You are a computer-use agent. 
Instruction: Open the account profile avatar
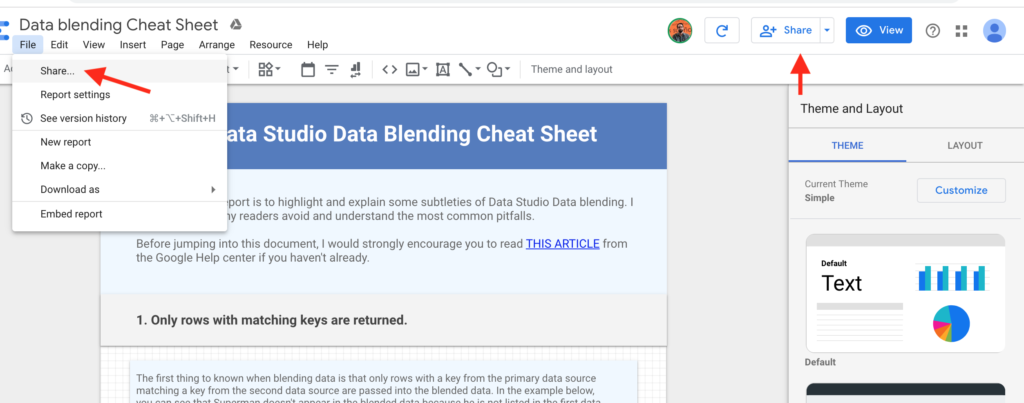click(994, 31)
